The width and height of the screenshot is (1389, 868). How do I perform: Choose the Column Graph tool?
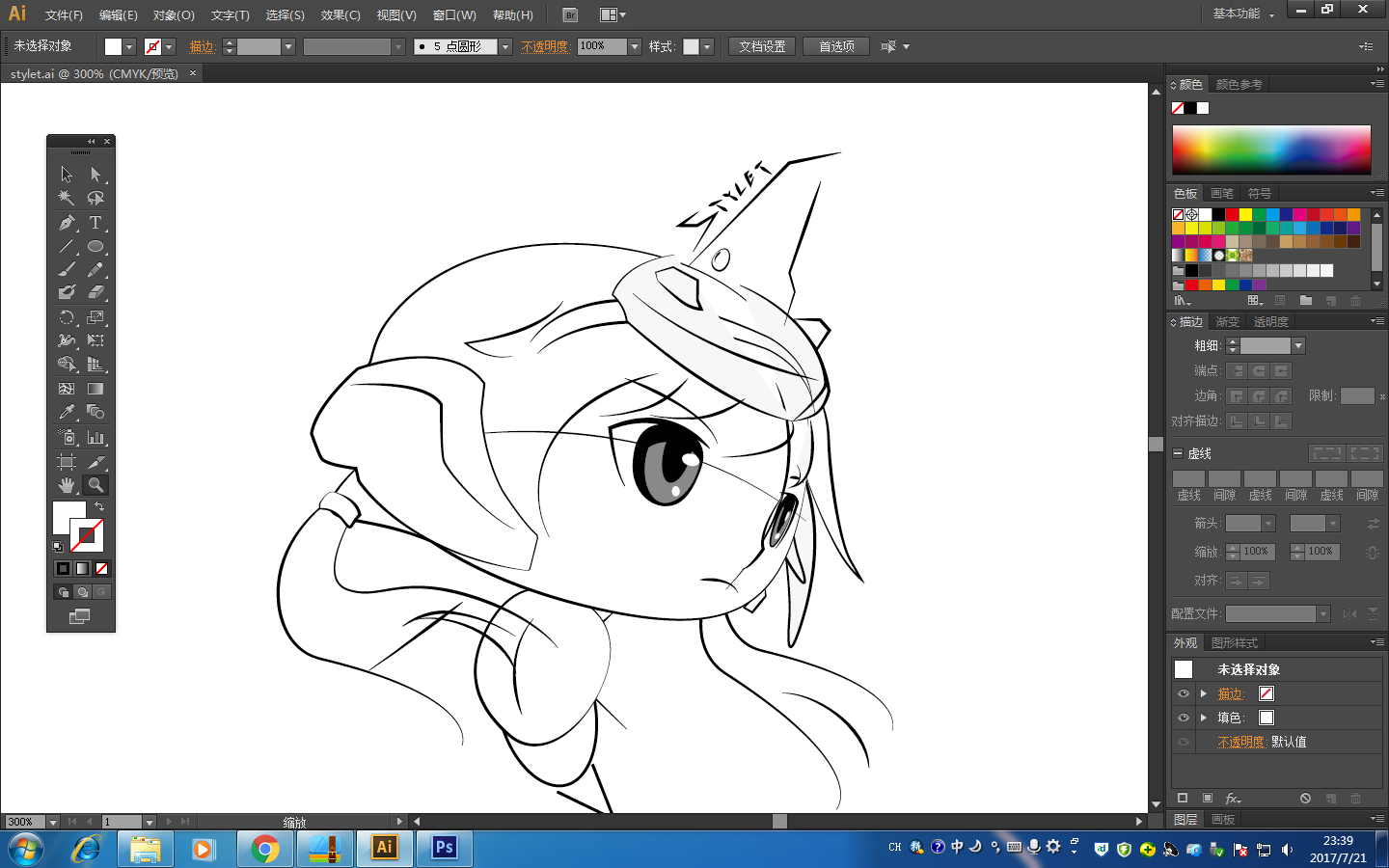coord(95,437)
